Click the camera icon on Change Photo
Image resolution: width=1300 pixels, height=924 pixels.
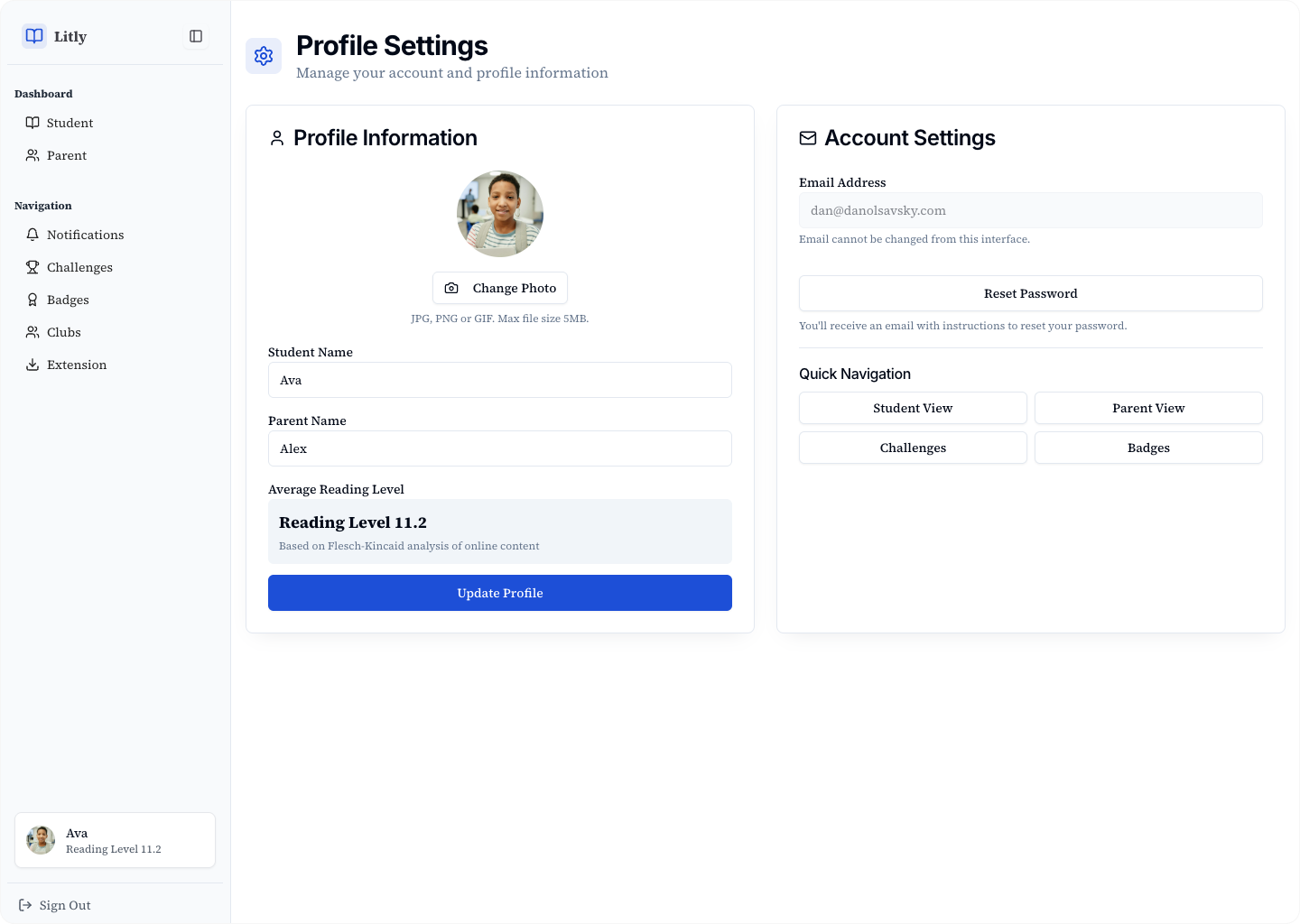pos(451,288)
